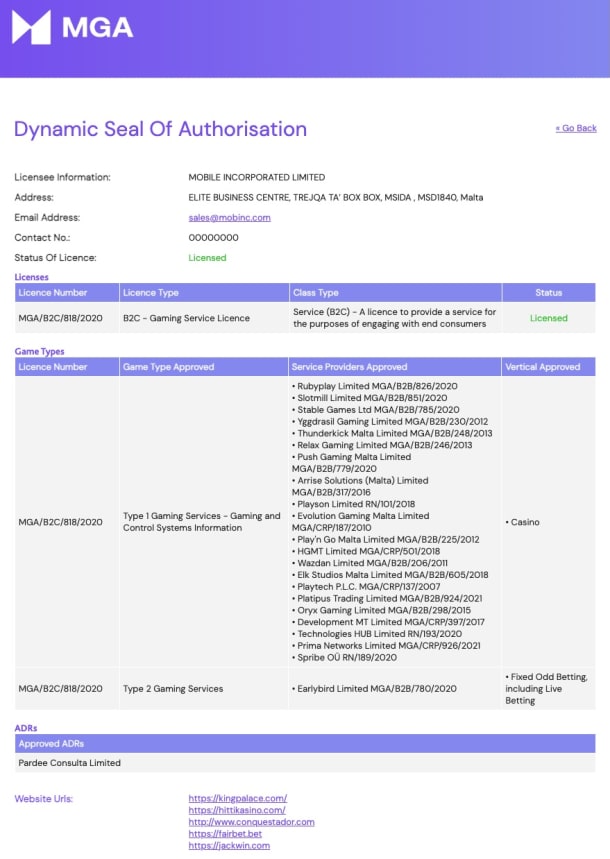
Task: Click the ADRs section label
Action: click(x=26, y=728)
